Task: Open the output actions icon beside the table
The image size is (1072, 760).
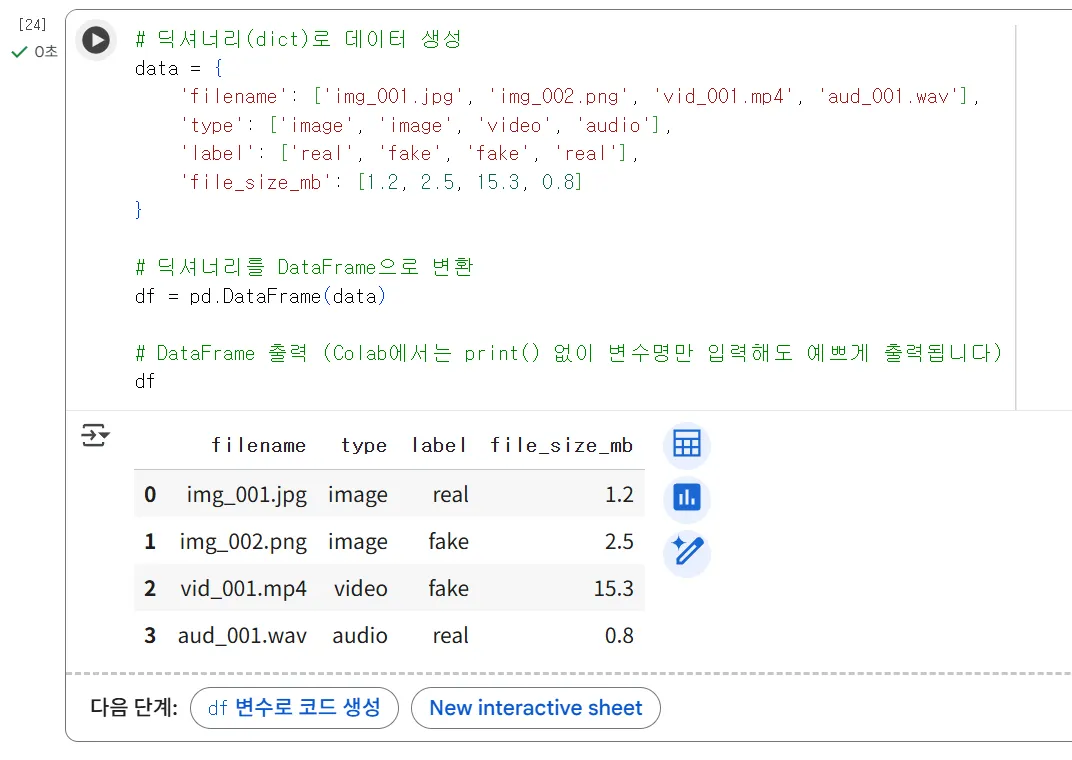Action: tap(95, 436)
